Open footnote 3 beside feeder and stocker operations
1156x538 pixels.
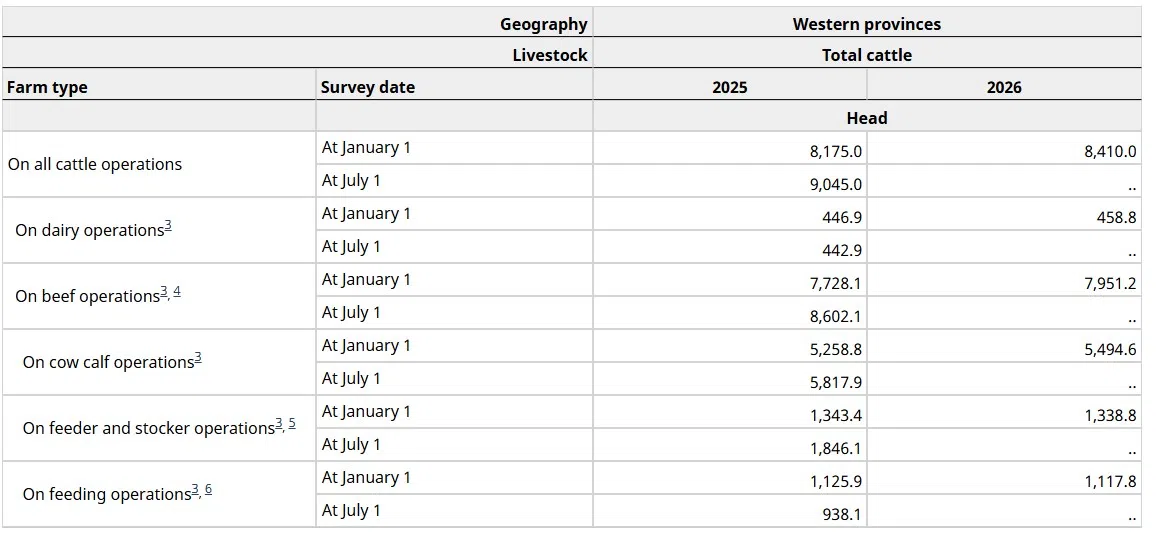pyautogui.click(x=279, y=424)
